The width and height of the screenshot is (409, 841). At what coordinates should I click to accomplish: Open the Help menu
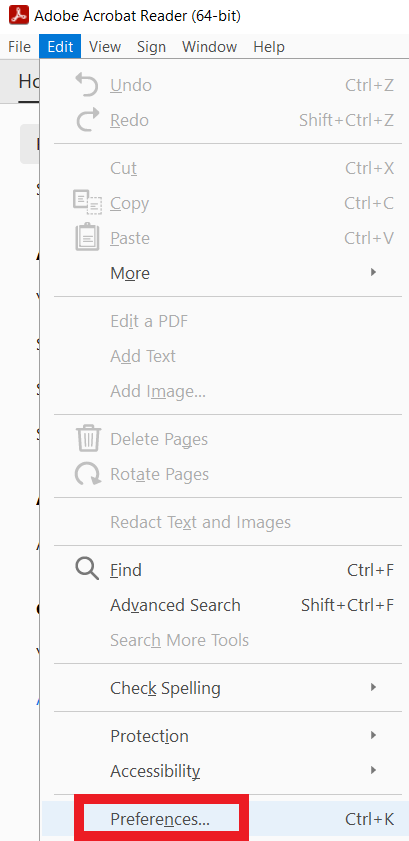(x=269, y=47)
